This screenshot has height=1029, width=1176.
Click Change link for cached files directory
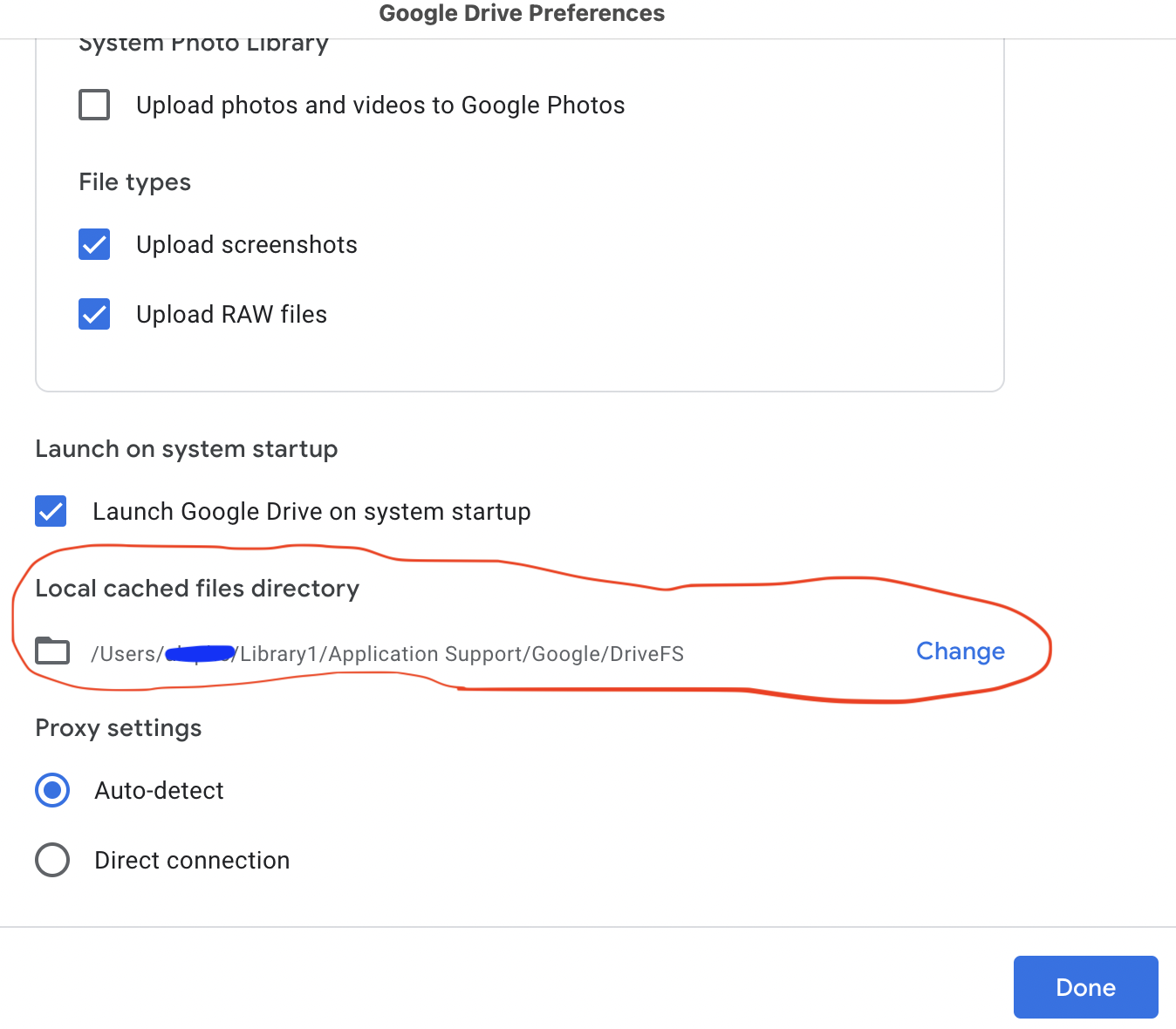pyautogui.click(x=961, y=651)
